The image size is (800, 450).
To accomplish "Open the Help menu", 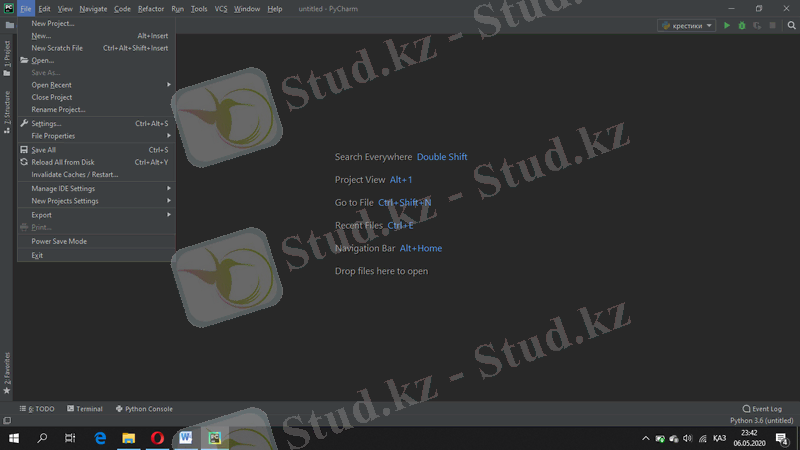I will tap(275, 9).
